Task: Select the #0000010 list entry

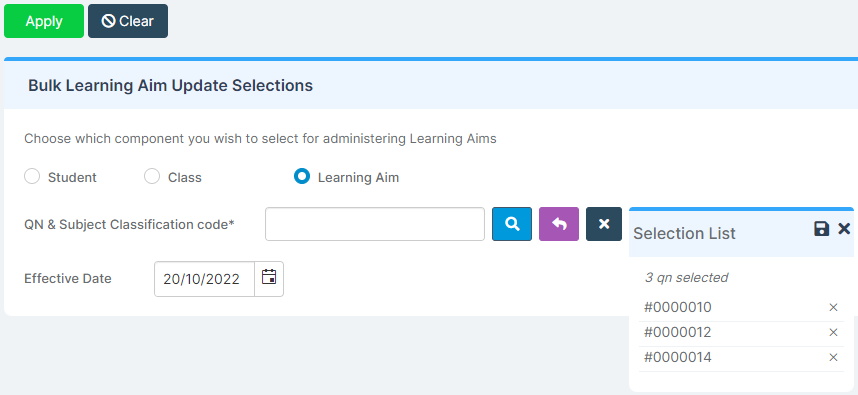Action: point(741,307)
